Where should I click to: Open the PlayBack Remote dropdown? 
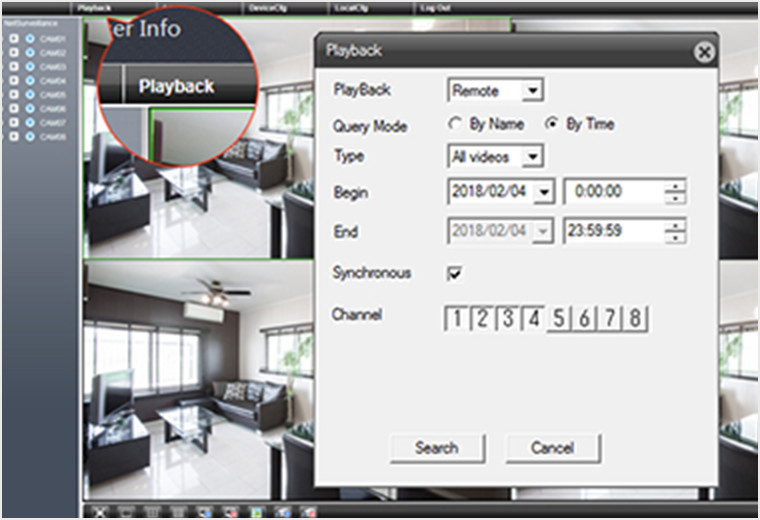(532, 91)
